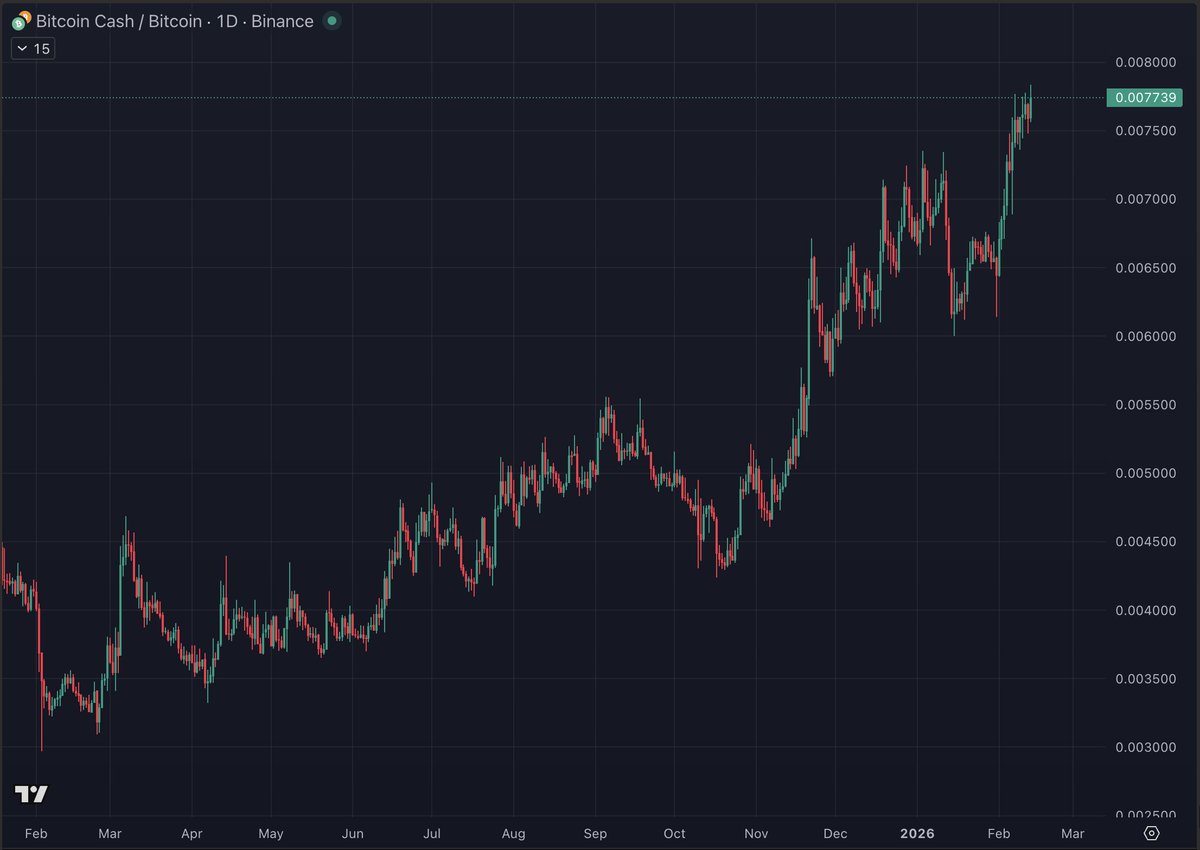Open chart settings gear at bottom right
Image resolution: width=1200 pixels, height=850 pixels.
pos(1151,833)
